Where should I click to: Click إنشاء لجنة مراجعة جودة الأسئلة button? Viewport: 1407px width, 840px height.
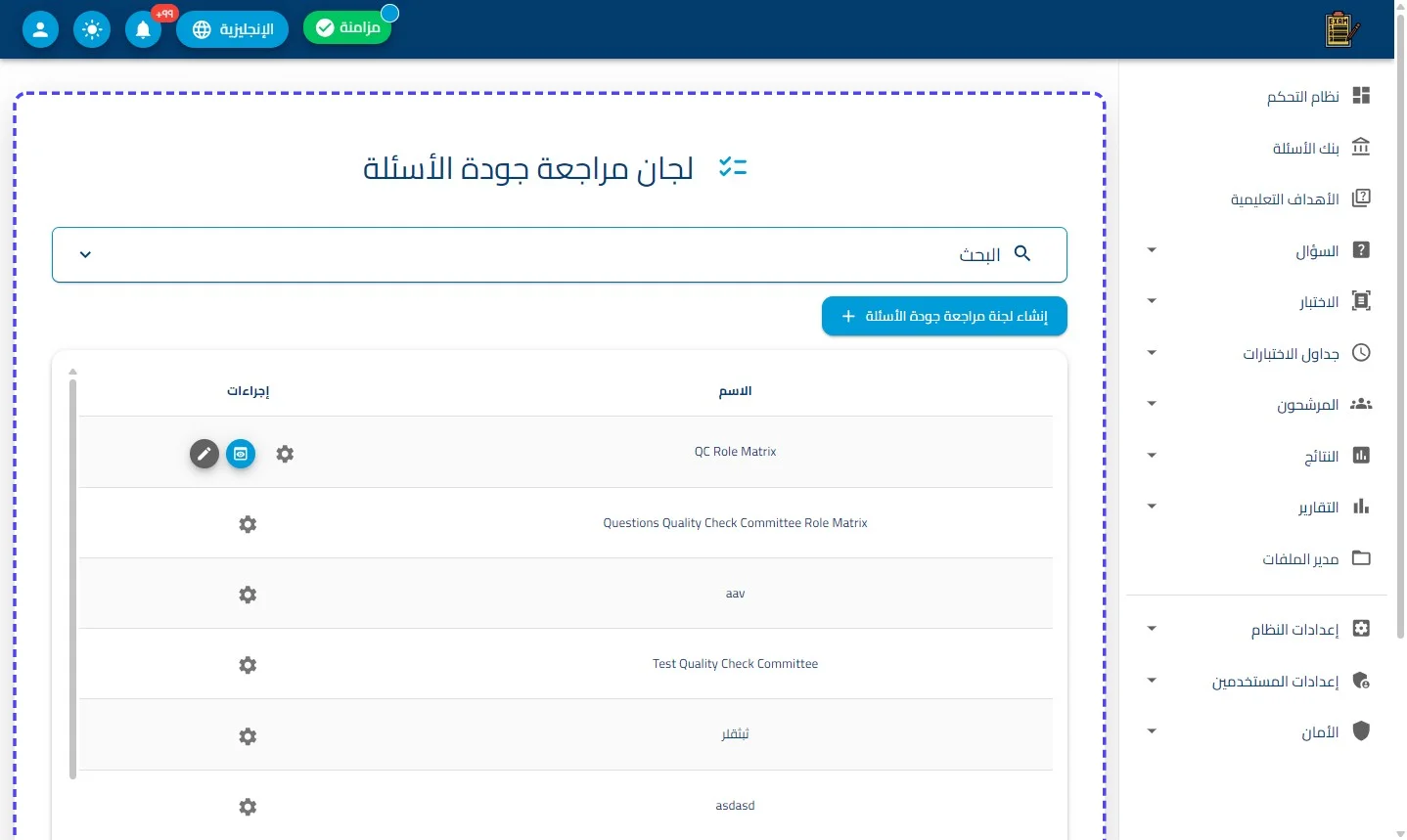click(x=944, y=316)
